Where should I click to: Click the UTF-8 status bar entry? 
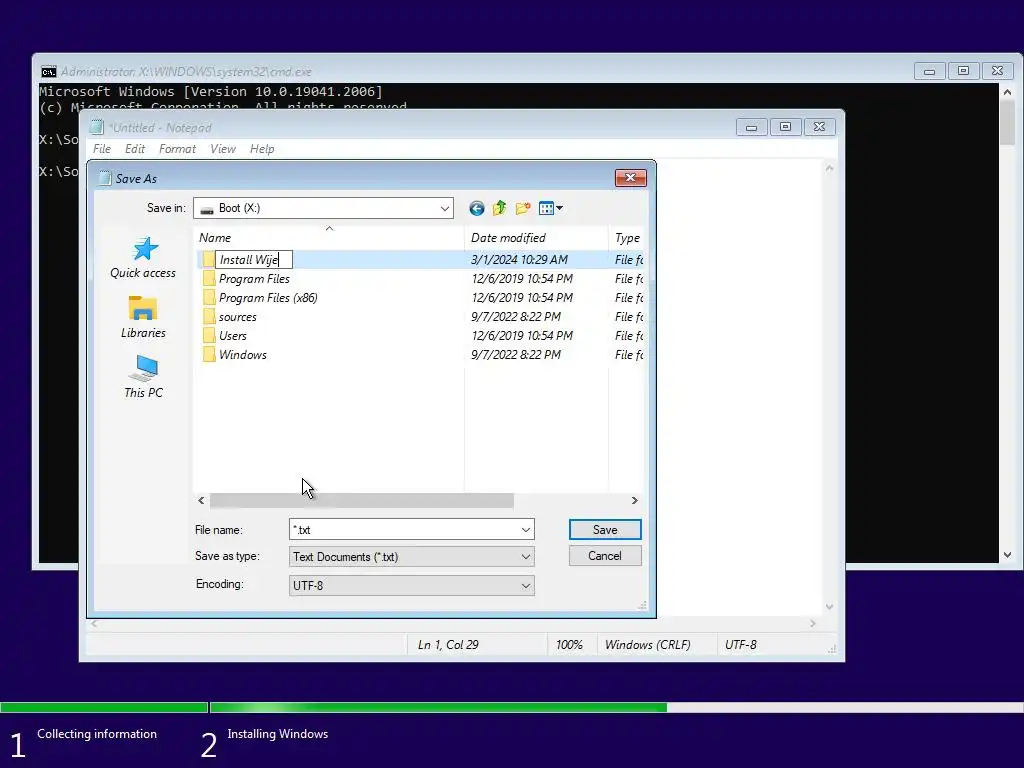click(x=741, y=645)
